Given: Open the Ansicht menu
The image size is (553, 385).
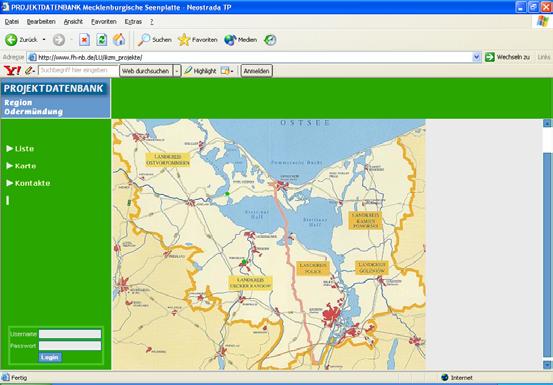Looking at the screenshot, I should point(73,22).
